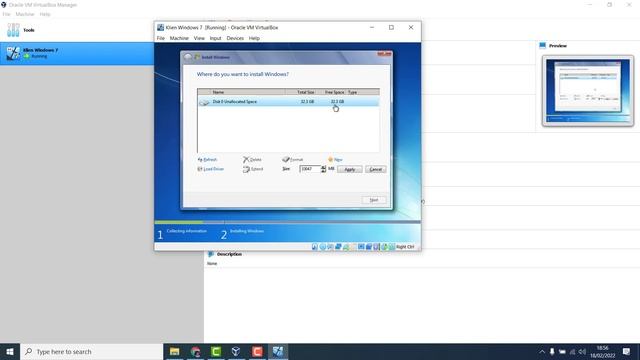640x360 pixels.
Task: Open the Machine menu in VM window
Action: click(179, 38)
